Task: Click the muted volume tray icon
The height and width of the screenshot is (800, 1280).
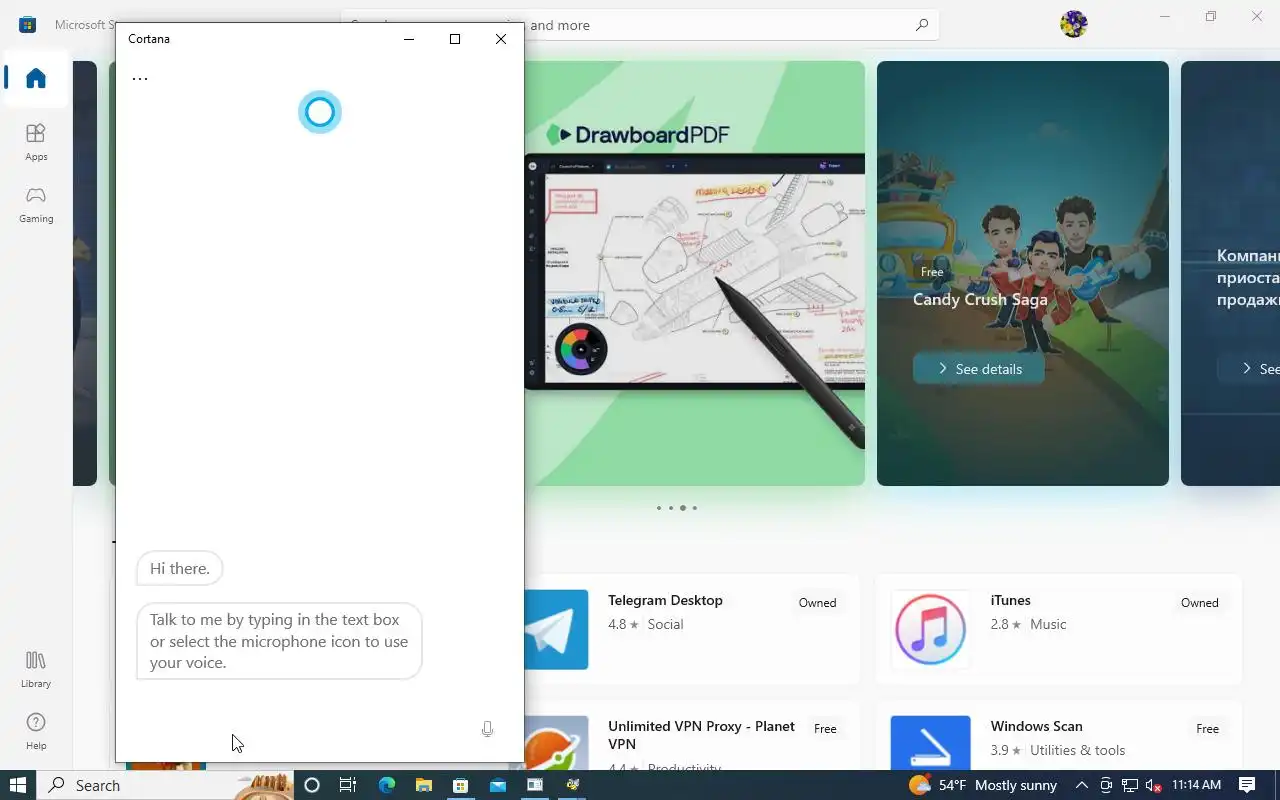Action: pos(1153,785)
